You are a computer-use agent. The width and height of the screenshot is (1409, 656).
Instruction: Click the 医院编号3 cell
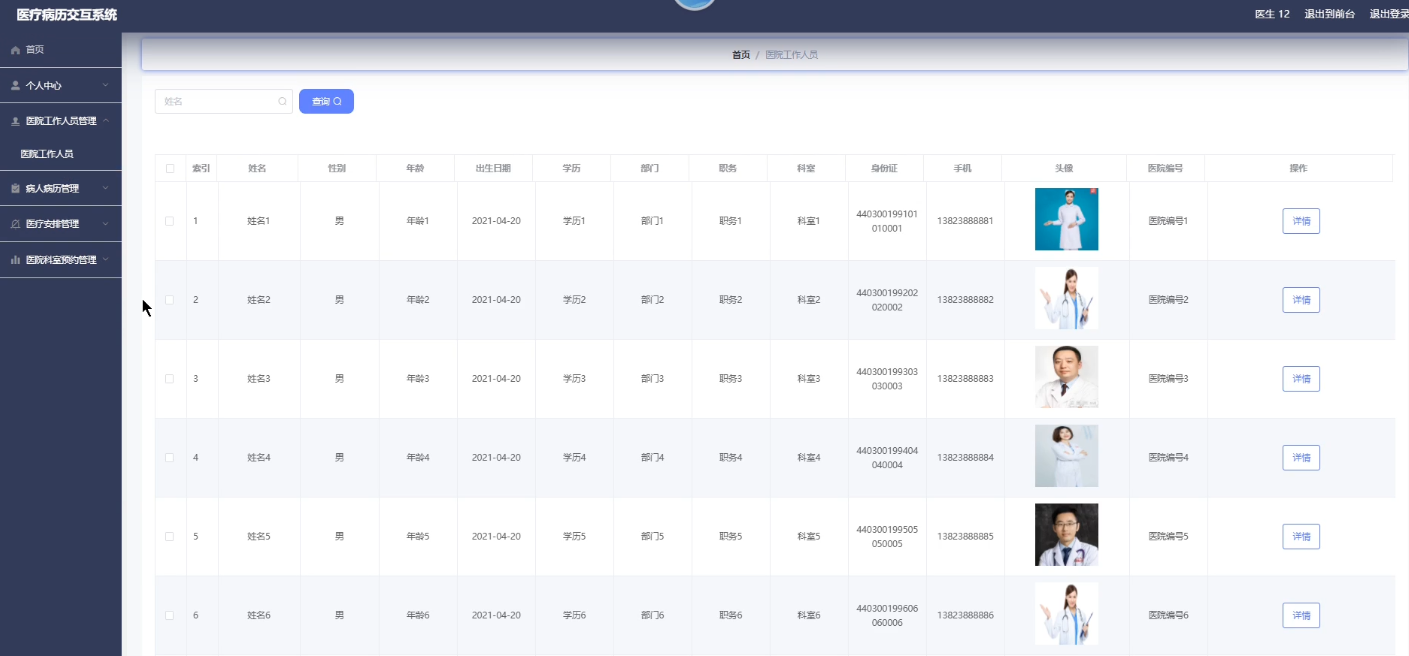tap(1168, 379)
